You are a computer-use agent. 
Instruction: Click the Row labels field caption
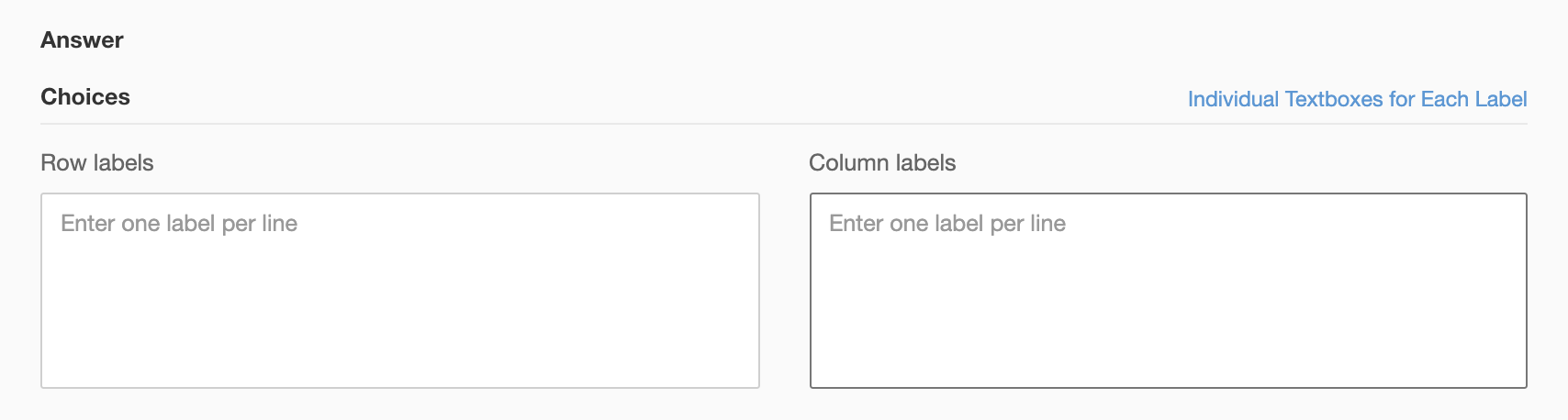[97, 162]
